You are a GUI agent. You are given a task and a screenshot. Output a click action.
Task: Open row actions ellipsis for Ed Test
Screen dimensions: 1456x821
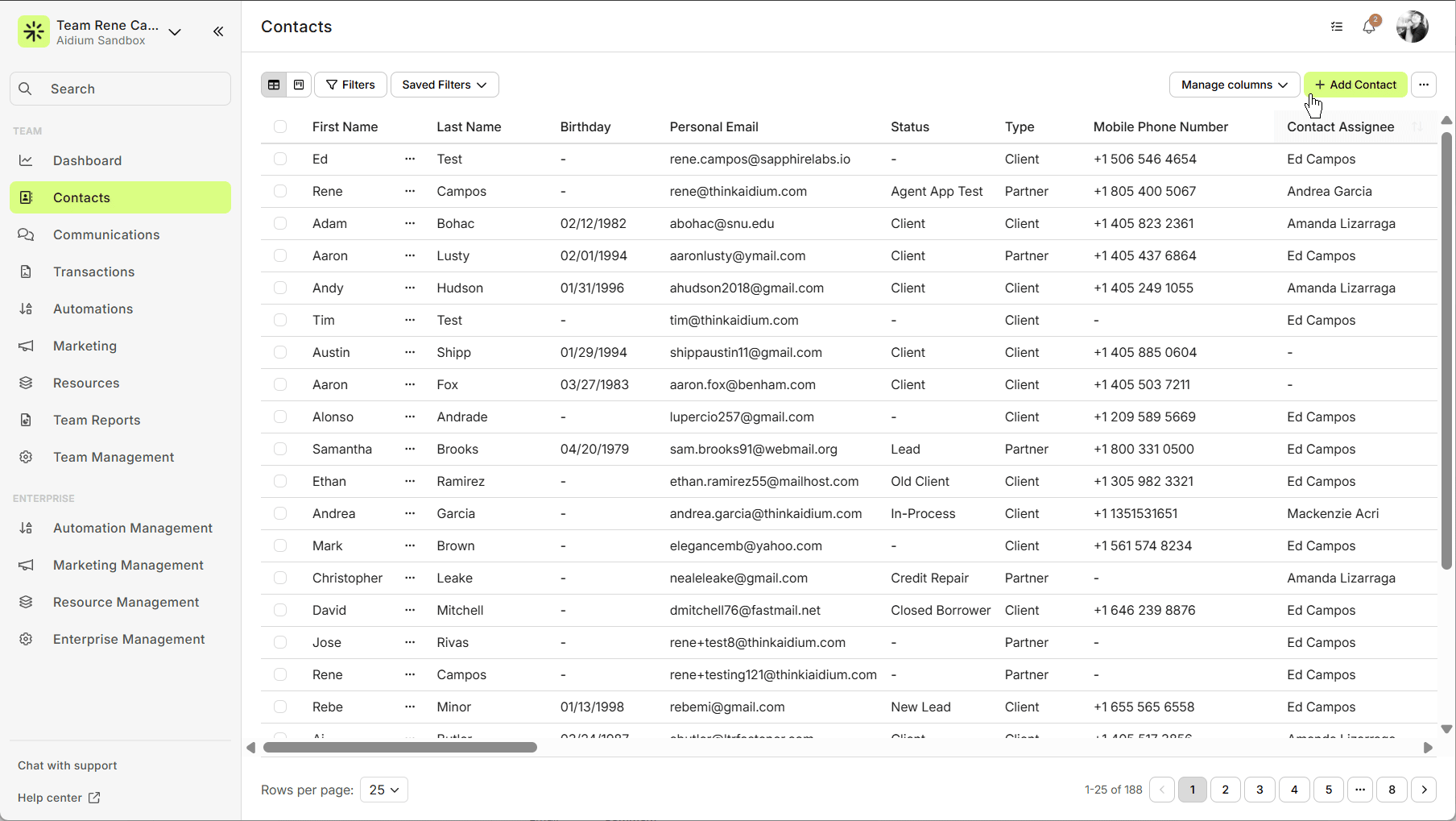point(410,159)
